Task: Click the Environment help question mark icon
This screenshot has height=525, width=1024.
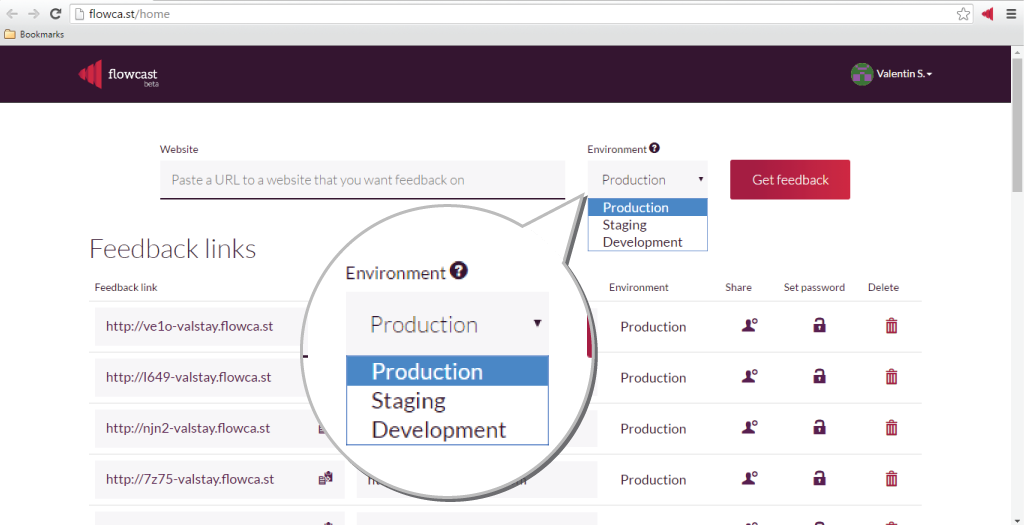Action: tap(654, 148)
